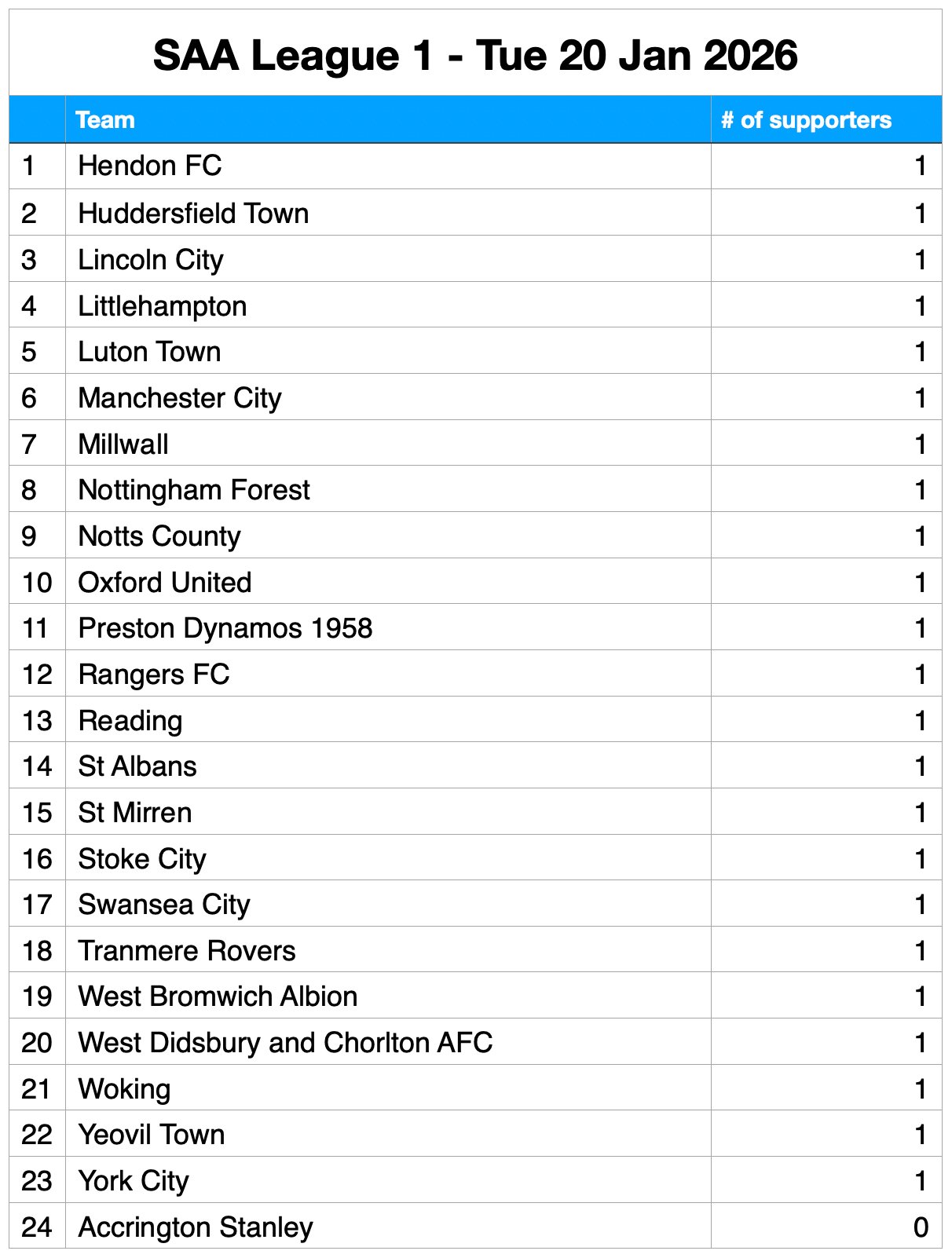This screenshot has width=952, height=1258.
Task: Select the '# of supporters' column header
Action: click(806, 120)
